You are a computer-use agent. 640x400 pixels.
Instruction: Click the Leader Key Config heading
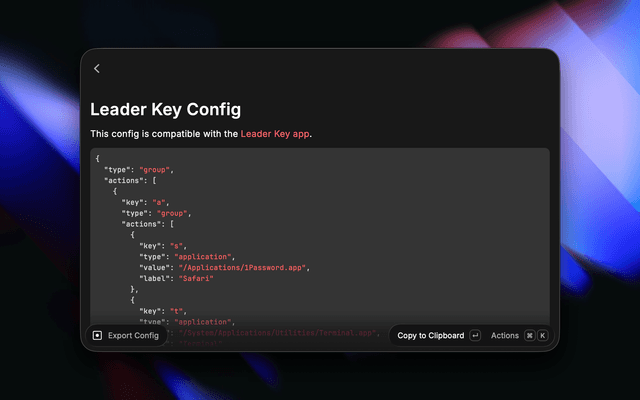165,109
